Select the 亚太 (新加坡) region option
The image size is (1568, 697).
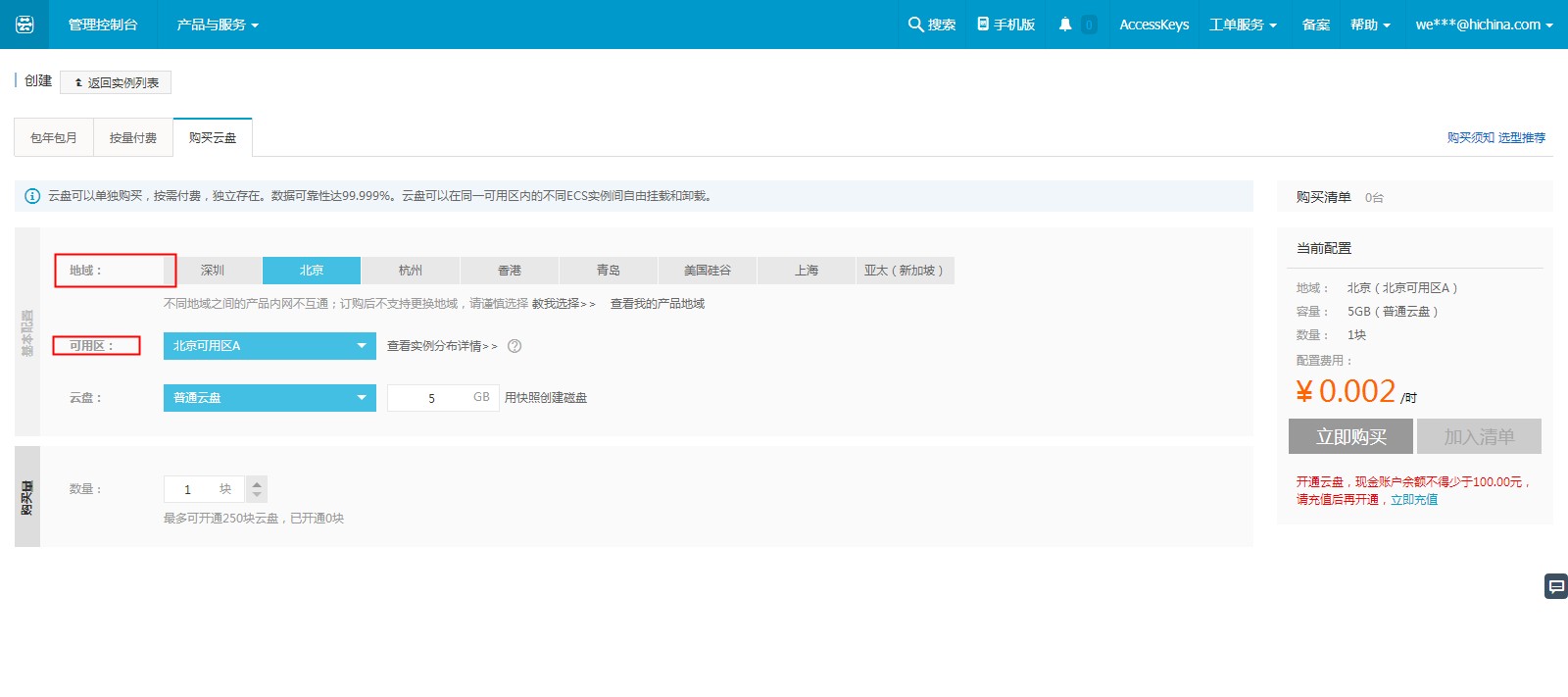click(x=904, y=271)
